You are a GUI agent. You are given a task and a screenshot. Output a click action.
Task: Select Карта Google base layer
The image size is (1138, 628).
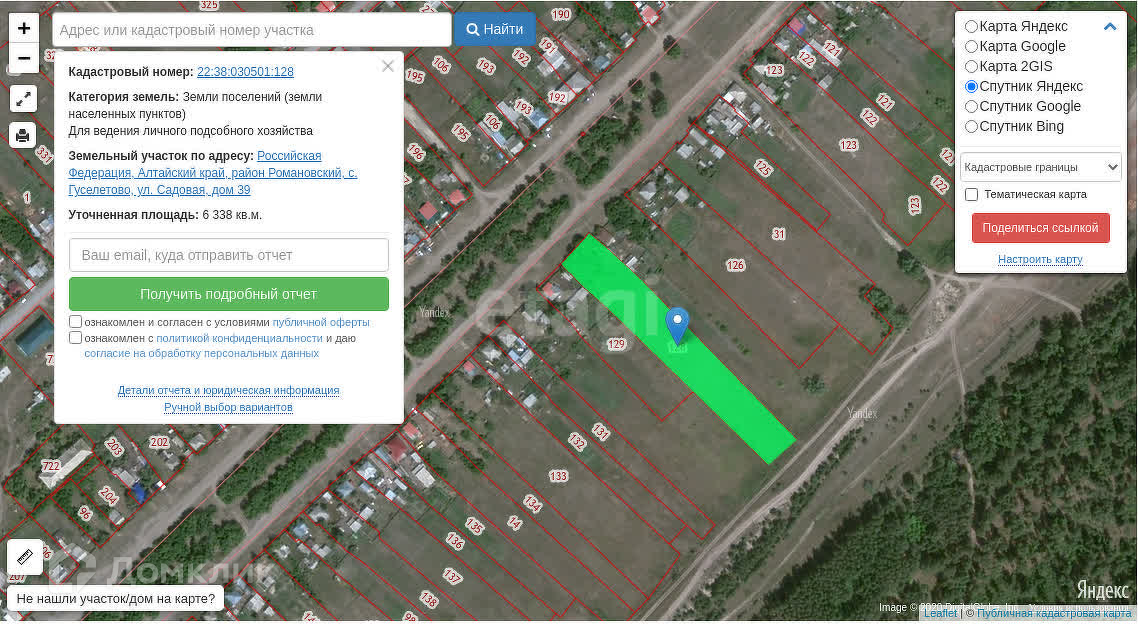[971, 46]
